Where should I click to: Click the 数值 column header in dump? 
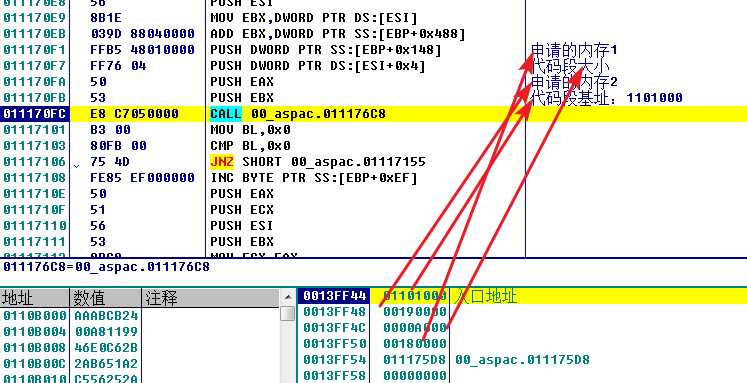(x=106, y=298)
